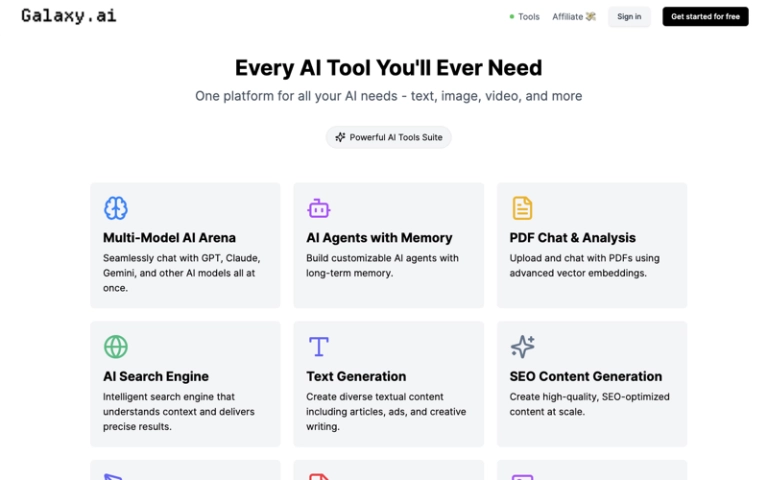The image size is (768, 480).
Task: Click the green globe AI Search icon
Action: point(116,347)
